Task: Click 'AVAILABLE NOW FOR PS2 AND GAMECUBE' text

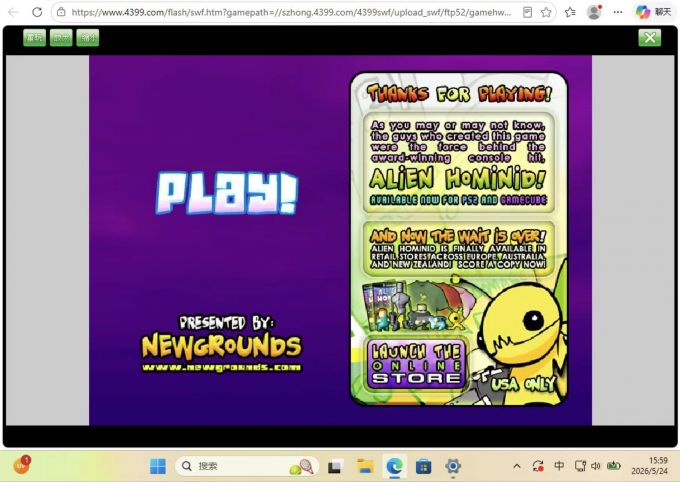Action: (x=458, y=200)
